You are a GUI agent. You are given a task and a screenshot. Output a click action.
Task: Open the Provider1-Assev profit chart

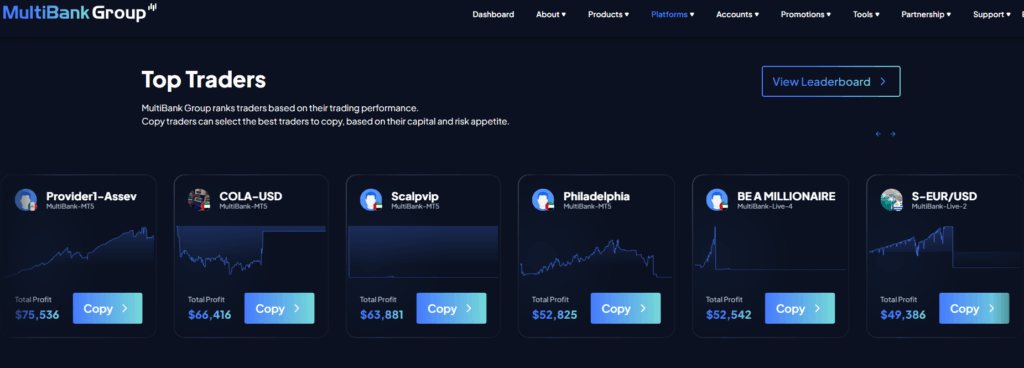pos(78,252)
